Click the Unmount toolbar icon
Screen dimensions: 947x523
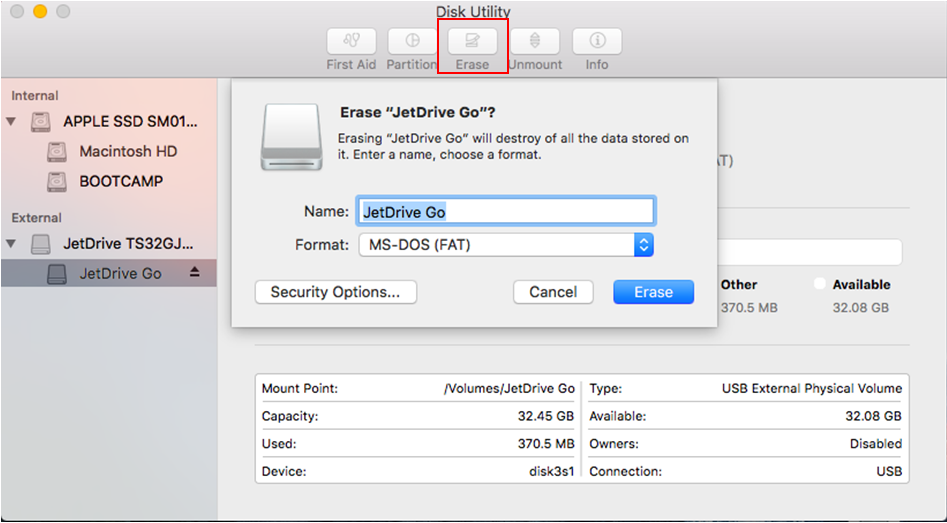click(535, 41)
